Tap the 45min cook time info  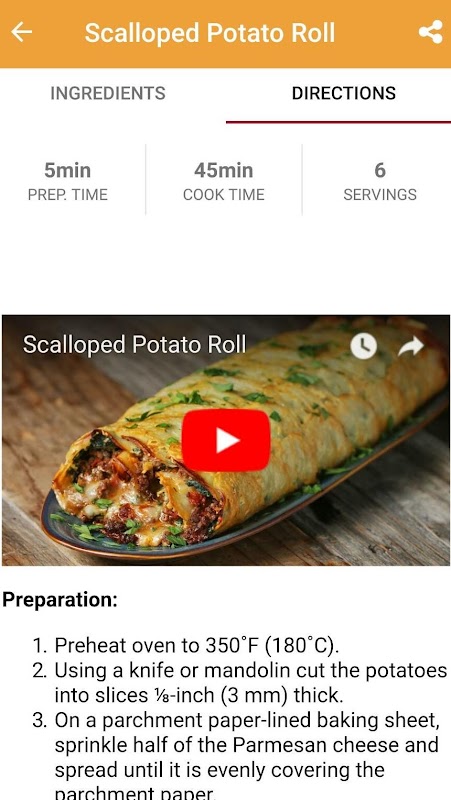(x=223, y=180)
